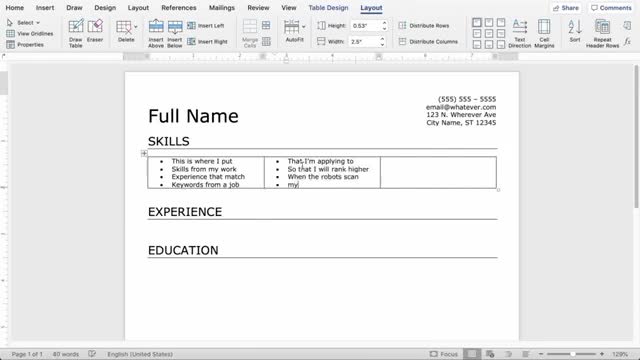Viewport: 640px width, 360px height.
Task: Set cell alignment to top center
Action: 489,22
